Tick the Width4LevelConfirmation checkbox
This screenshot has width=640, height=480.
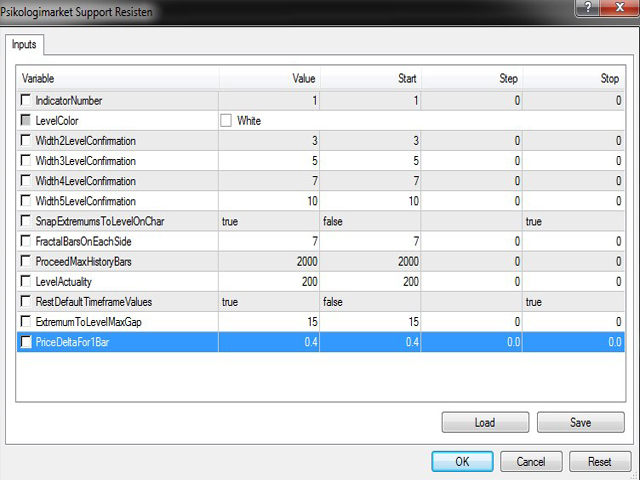click(x=26, y=180)
